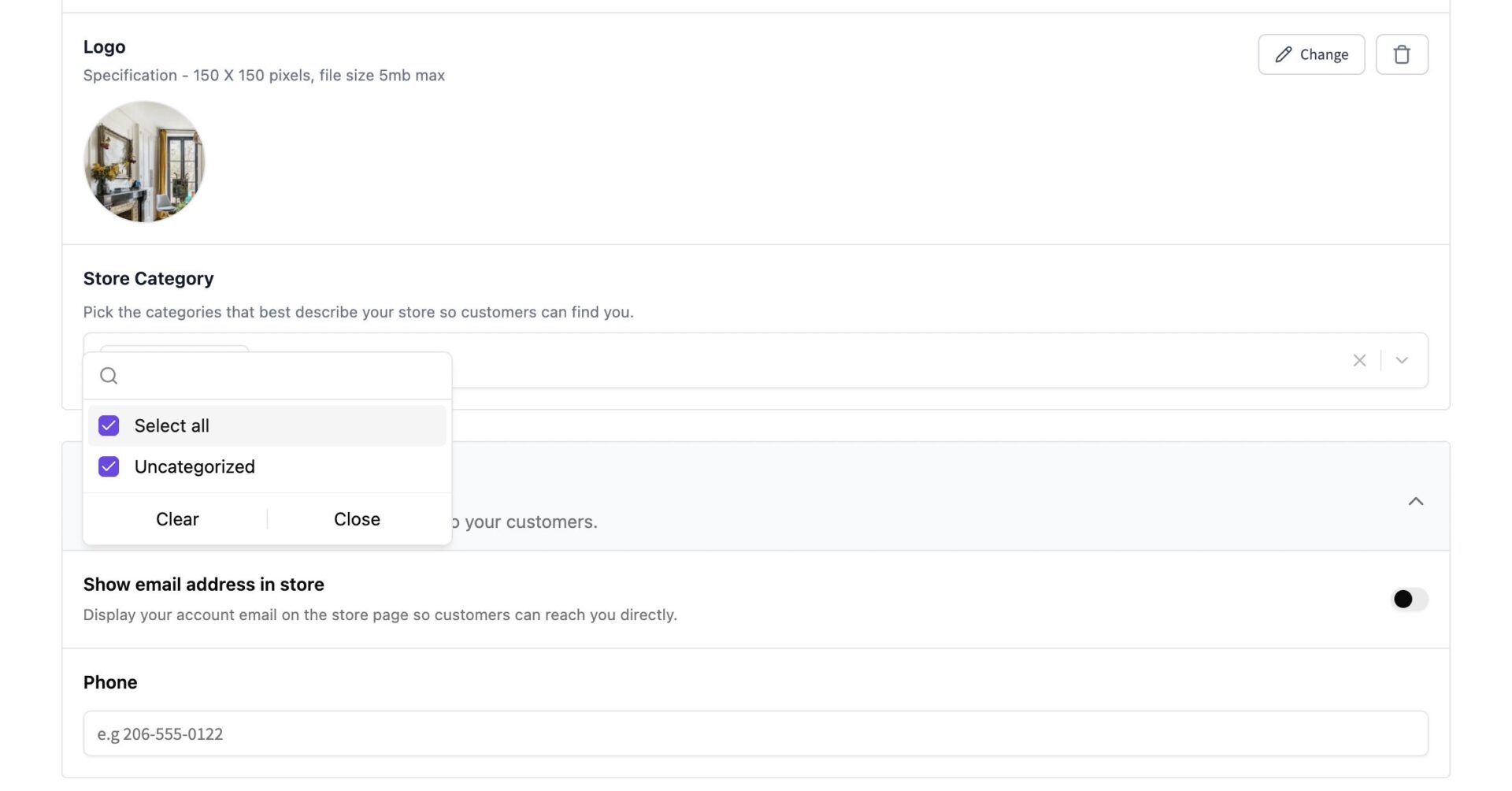Click the Phone number input field

point(755,733)
